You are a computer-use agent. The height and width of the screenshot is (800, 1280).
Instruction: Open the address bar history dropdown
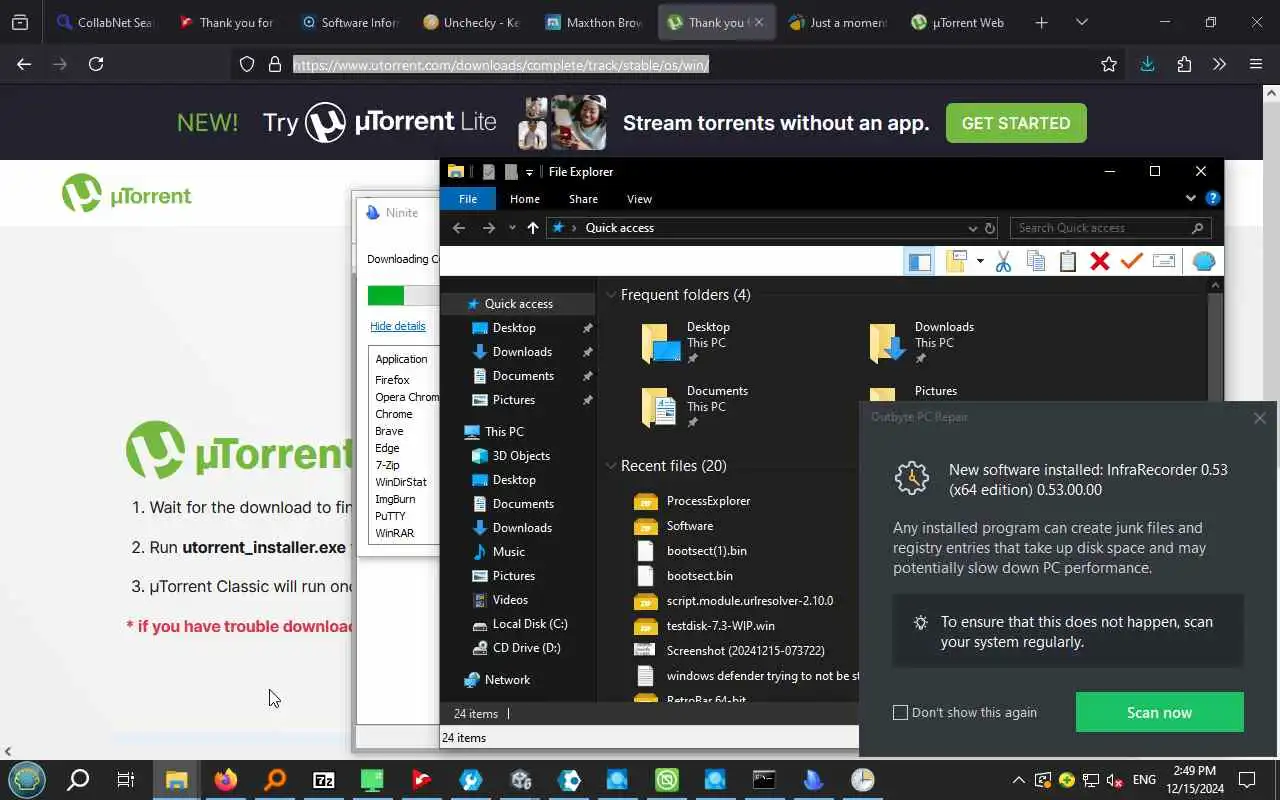point(972,228)
